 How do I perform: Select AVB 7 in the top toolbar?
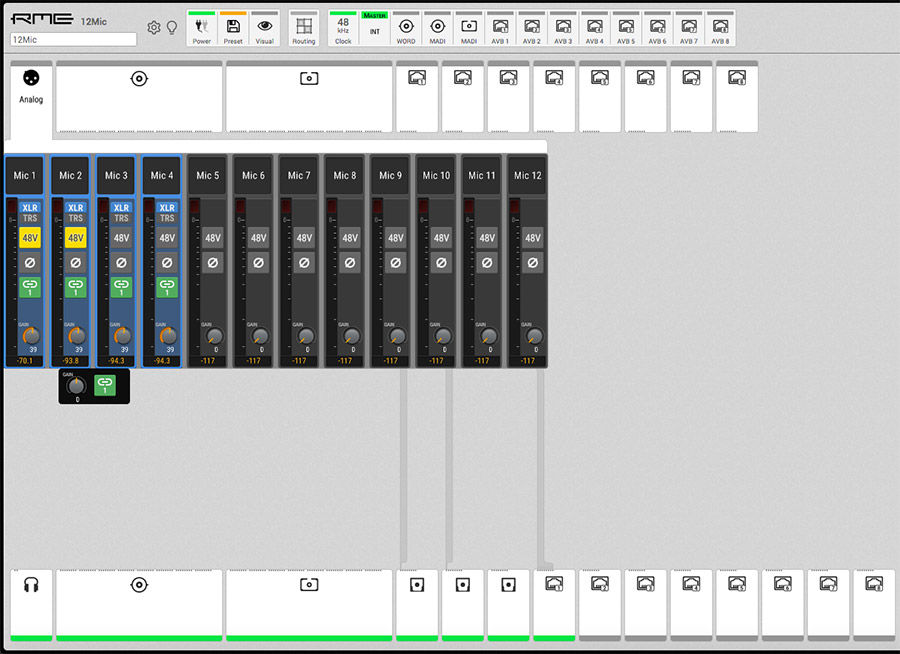click(x=689, y=28)
